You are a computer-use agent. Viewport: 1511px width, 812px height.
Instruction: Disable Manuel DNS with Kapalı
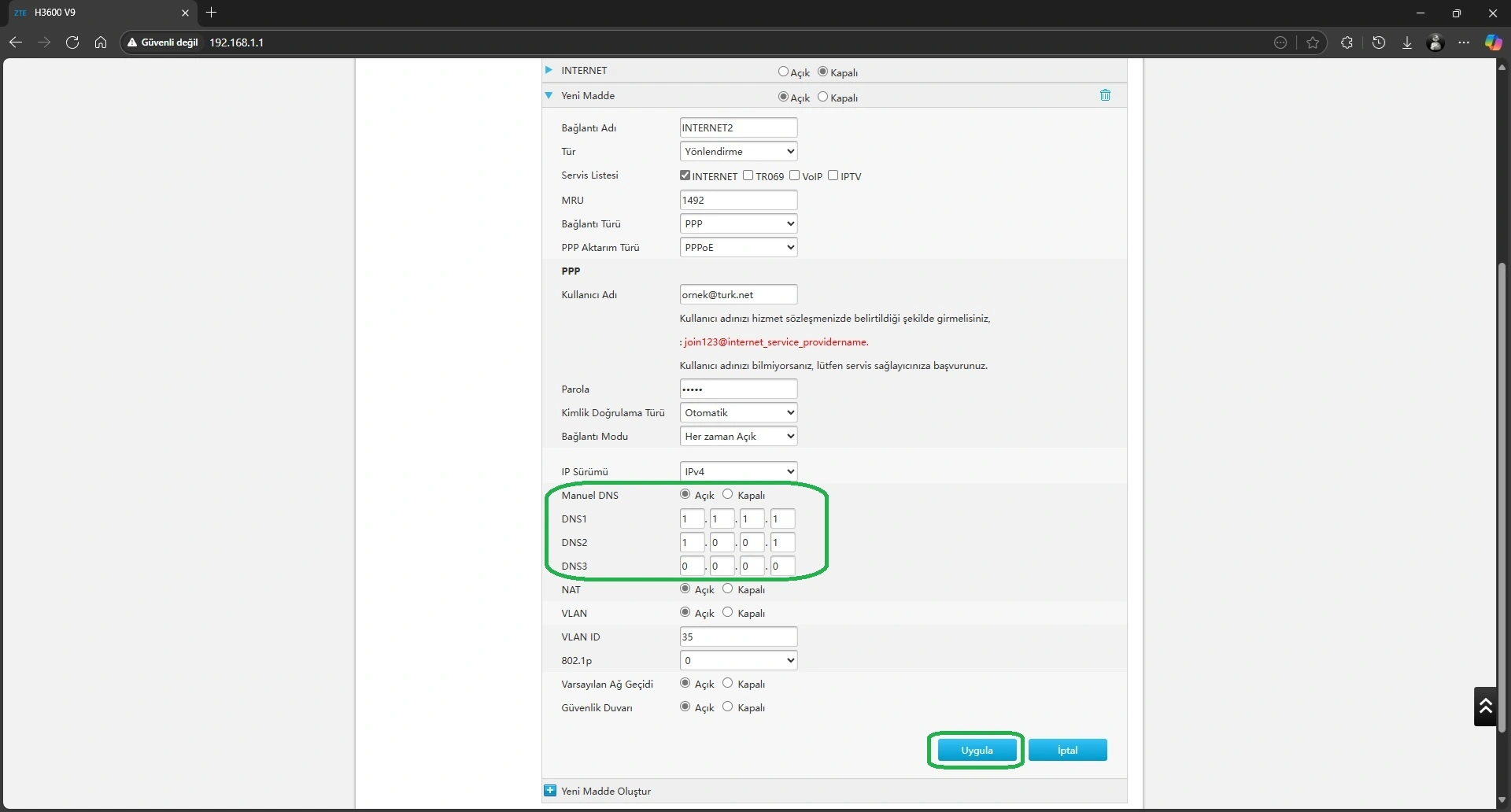pyautogui.click(x=728, y=494)
